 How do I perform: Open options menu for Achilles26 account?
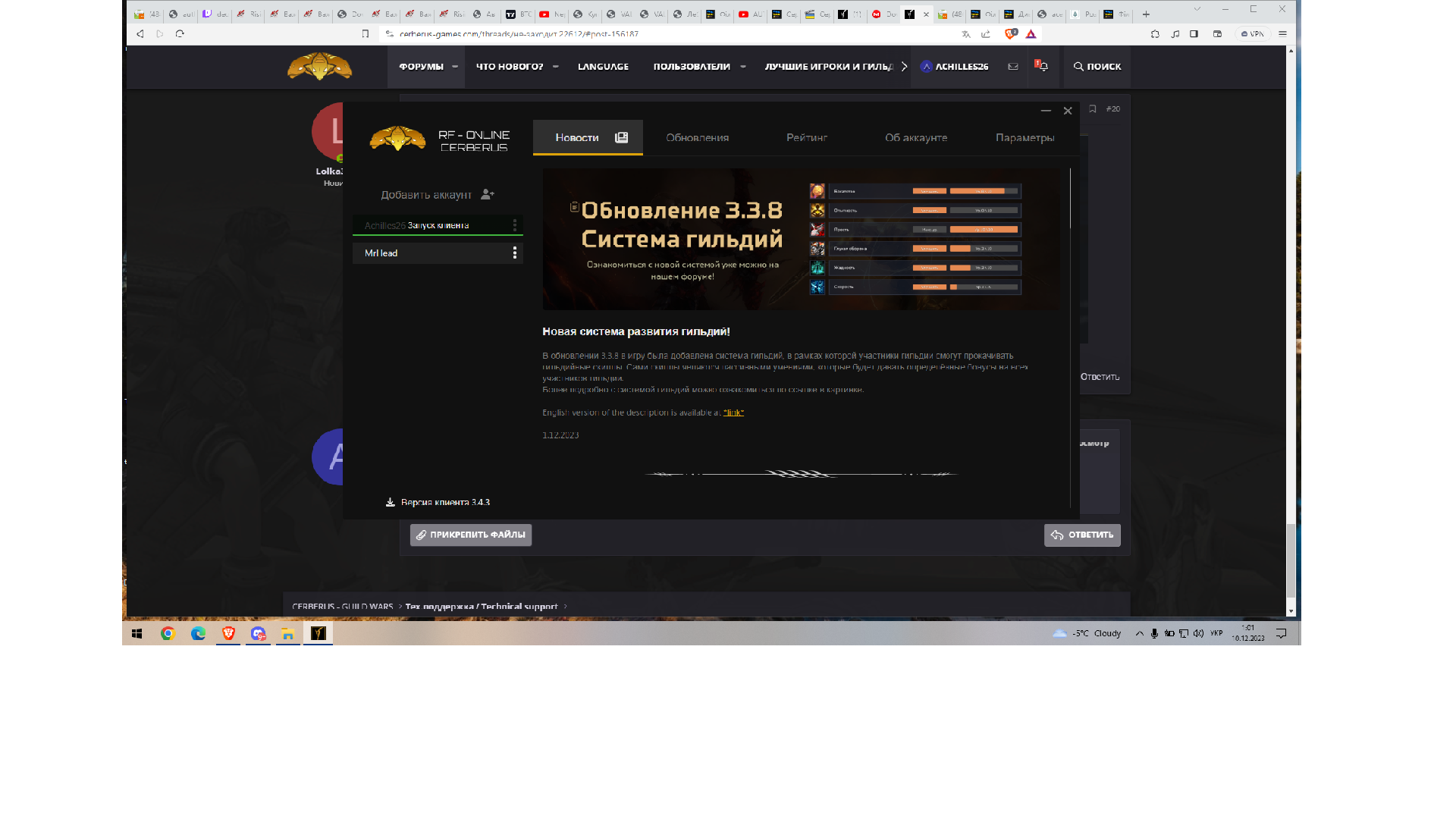click(x=515, y=225)
